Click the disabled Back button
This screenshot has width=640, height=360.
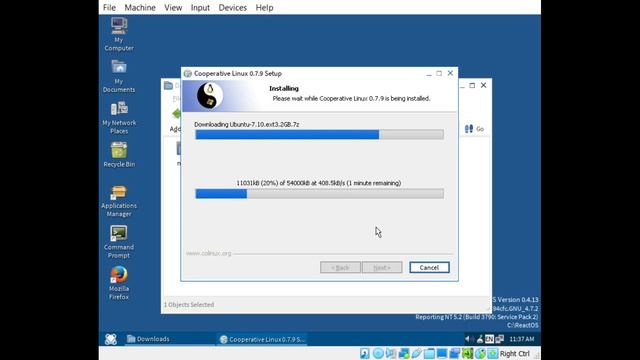pyautogui.click(x=340, y=267)
